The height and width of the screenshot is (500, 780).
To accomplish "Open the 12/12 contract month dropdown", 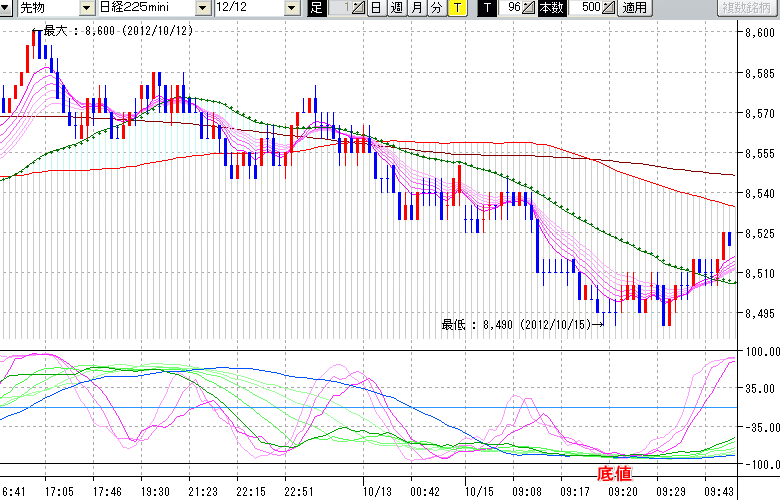I will click(291, 8).
